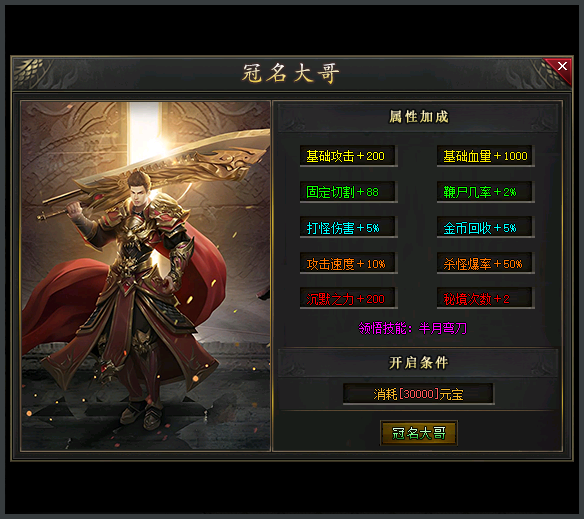Click the warrior character portrait image
Viewport: 584px width, 519px height.
pyautogui.click(x=146, y=276)
